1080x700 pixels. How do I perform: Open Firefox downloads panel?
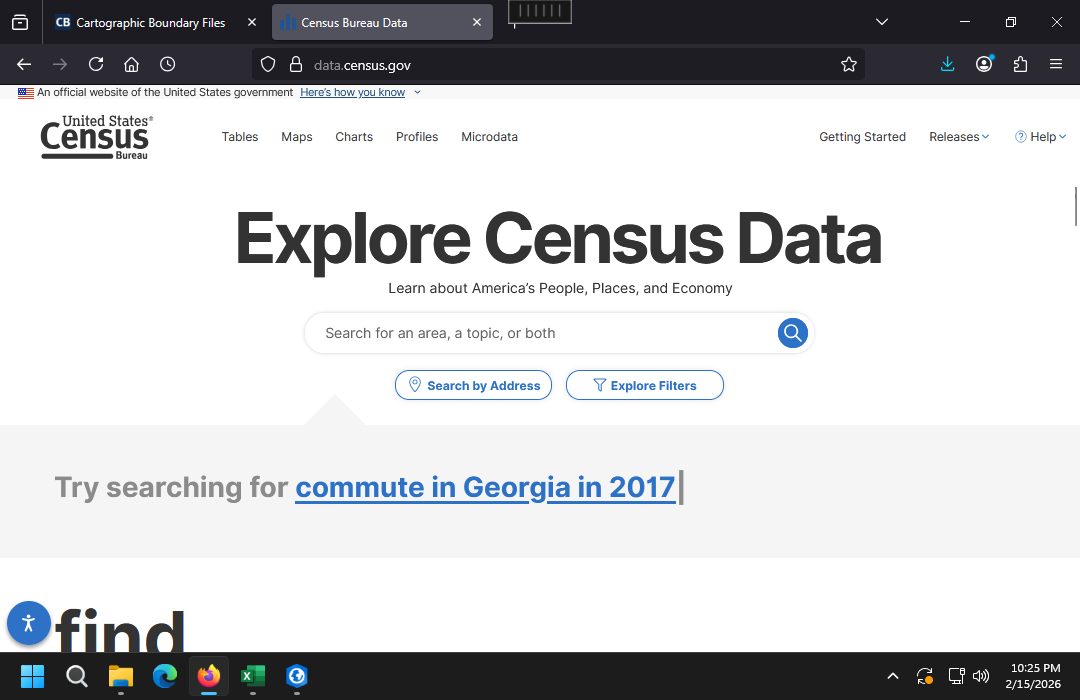948,65
